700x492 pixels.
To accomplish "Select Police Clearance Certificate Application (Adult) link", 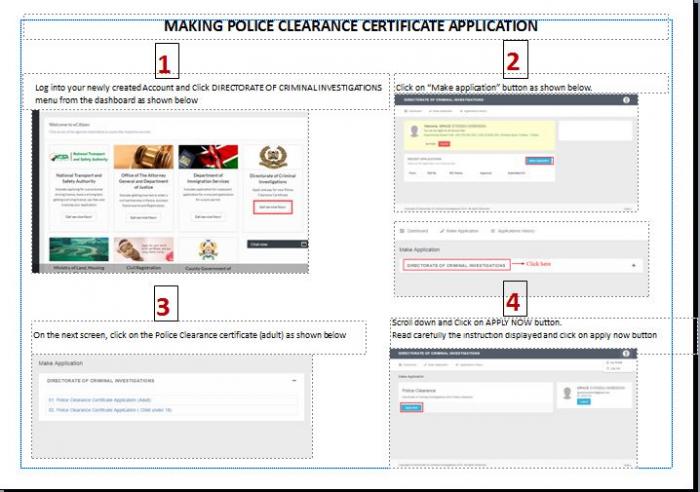I will 100,400.
